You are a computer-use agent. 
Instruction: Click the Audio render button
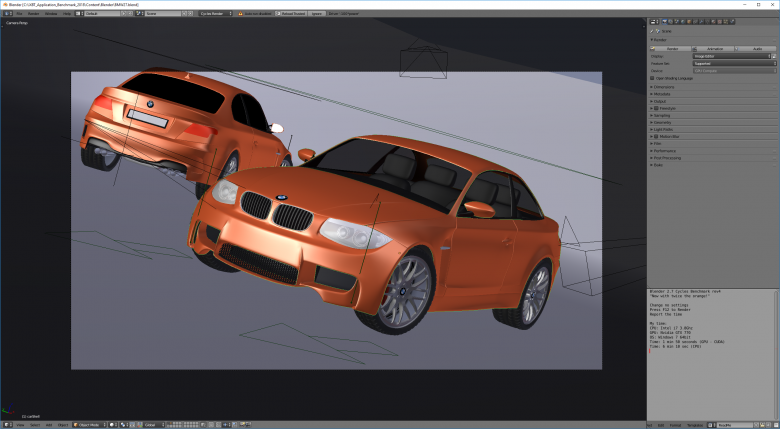click(757, 47)
